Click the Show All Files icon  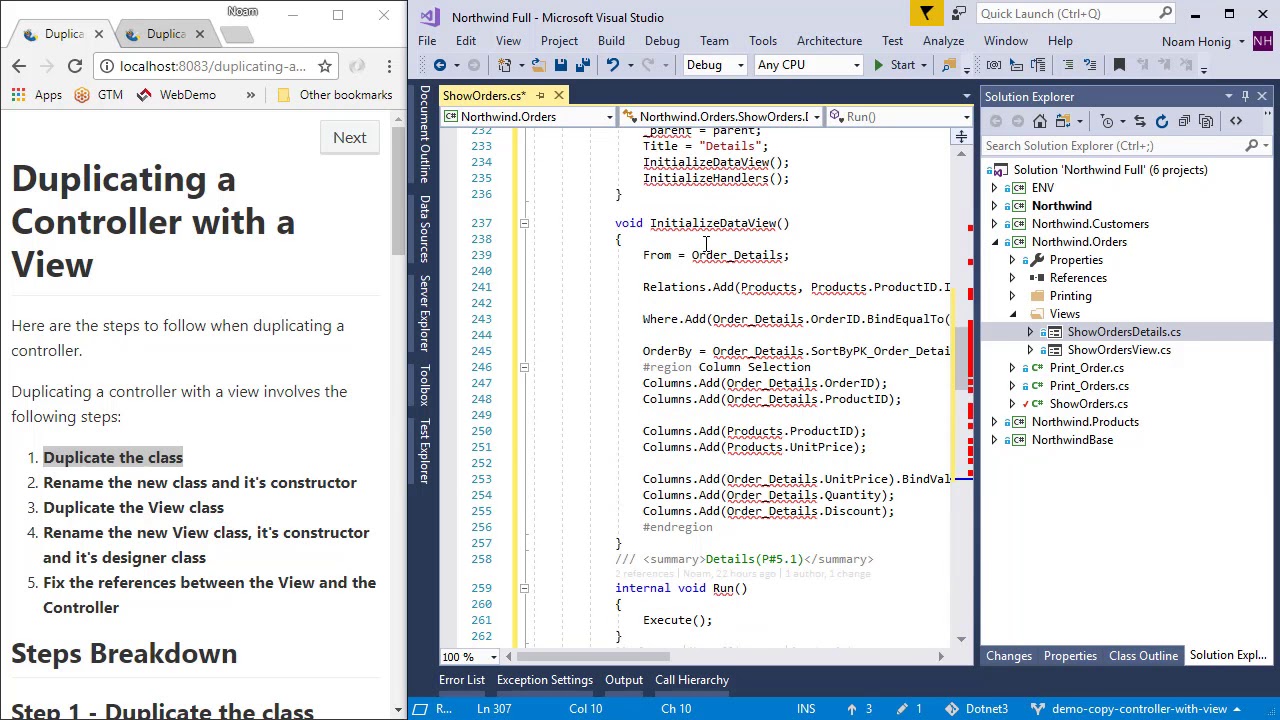click(x=1206, y=121)
